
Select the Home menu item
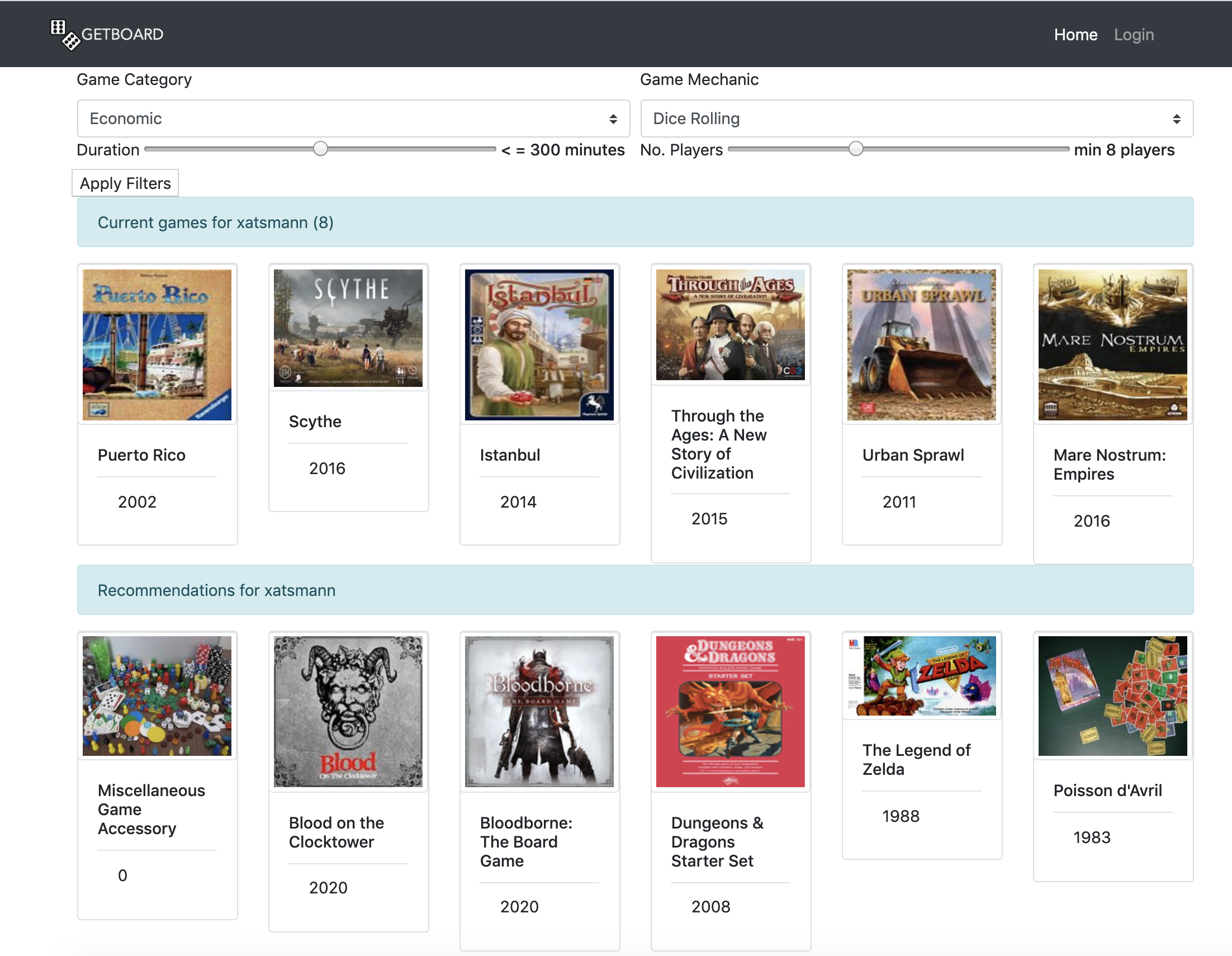[x=1075, y=34]
